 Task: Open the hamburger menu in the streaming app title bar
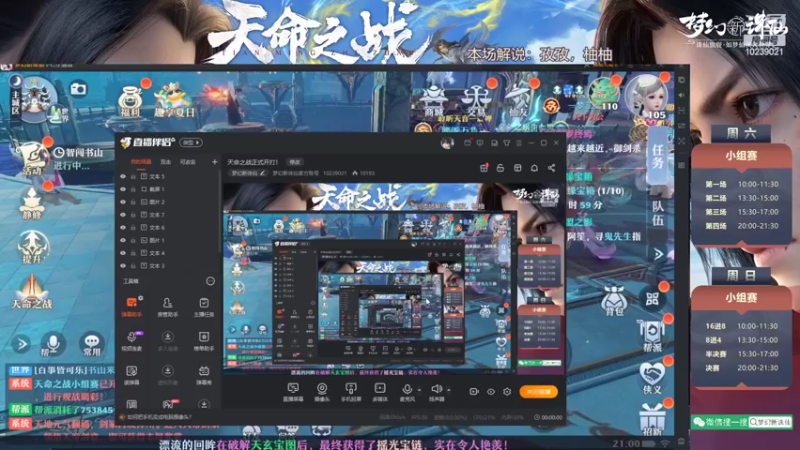(519, 143)
